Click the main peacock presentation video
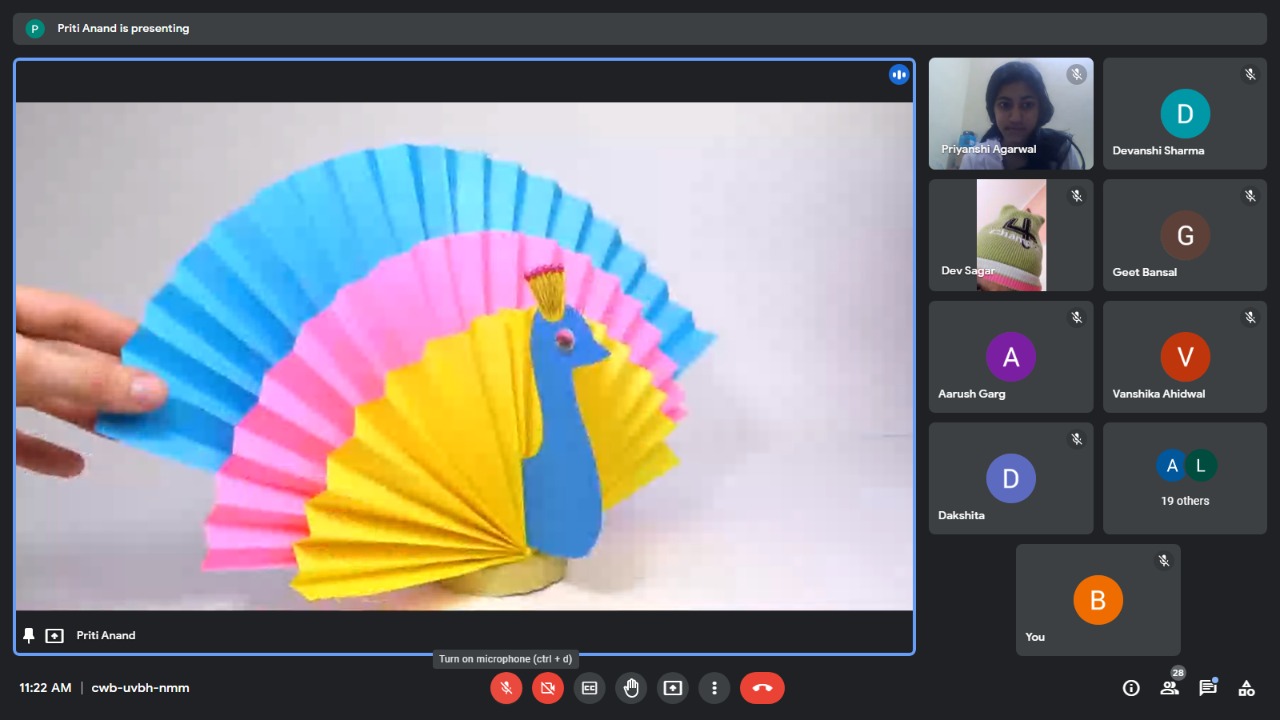 click(464, 356)
